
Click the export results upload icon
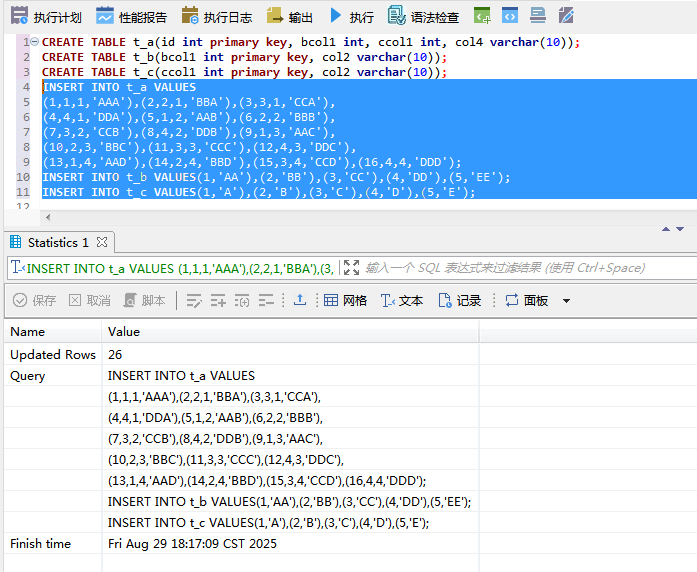tap(299, 300)
